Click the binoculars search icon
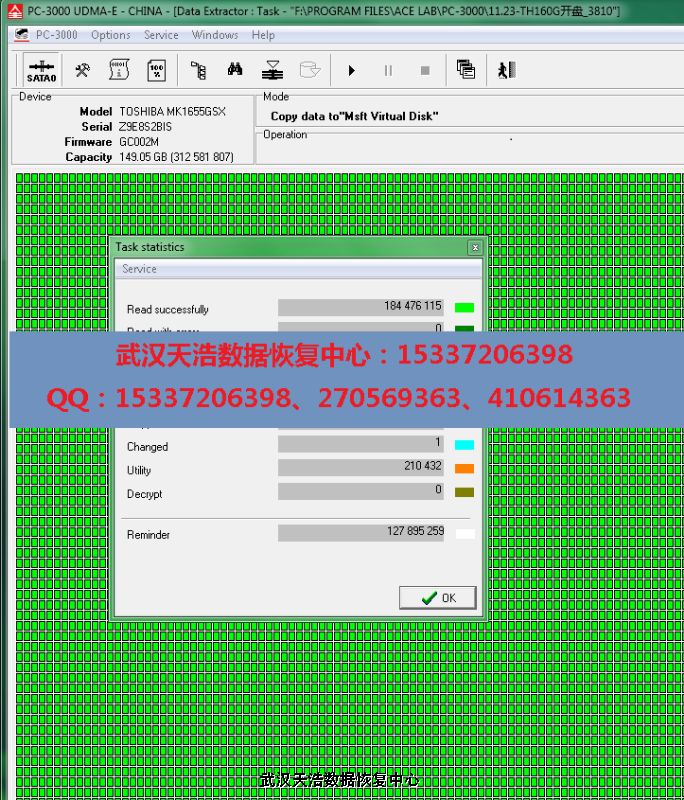Image resolution: width=684 pixels, height=800 pixels. [235, 70]
